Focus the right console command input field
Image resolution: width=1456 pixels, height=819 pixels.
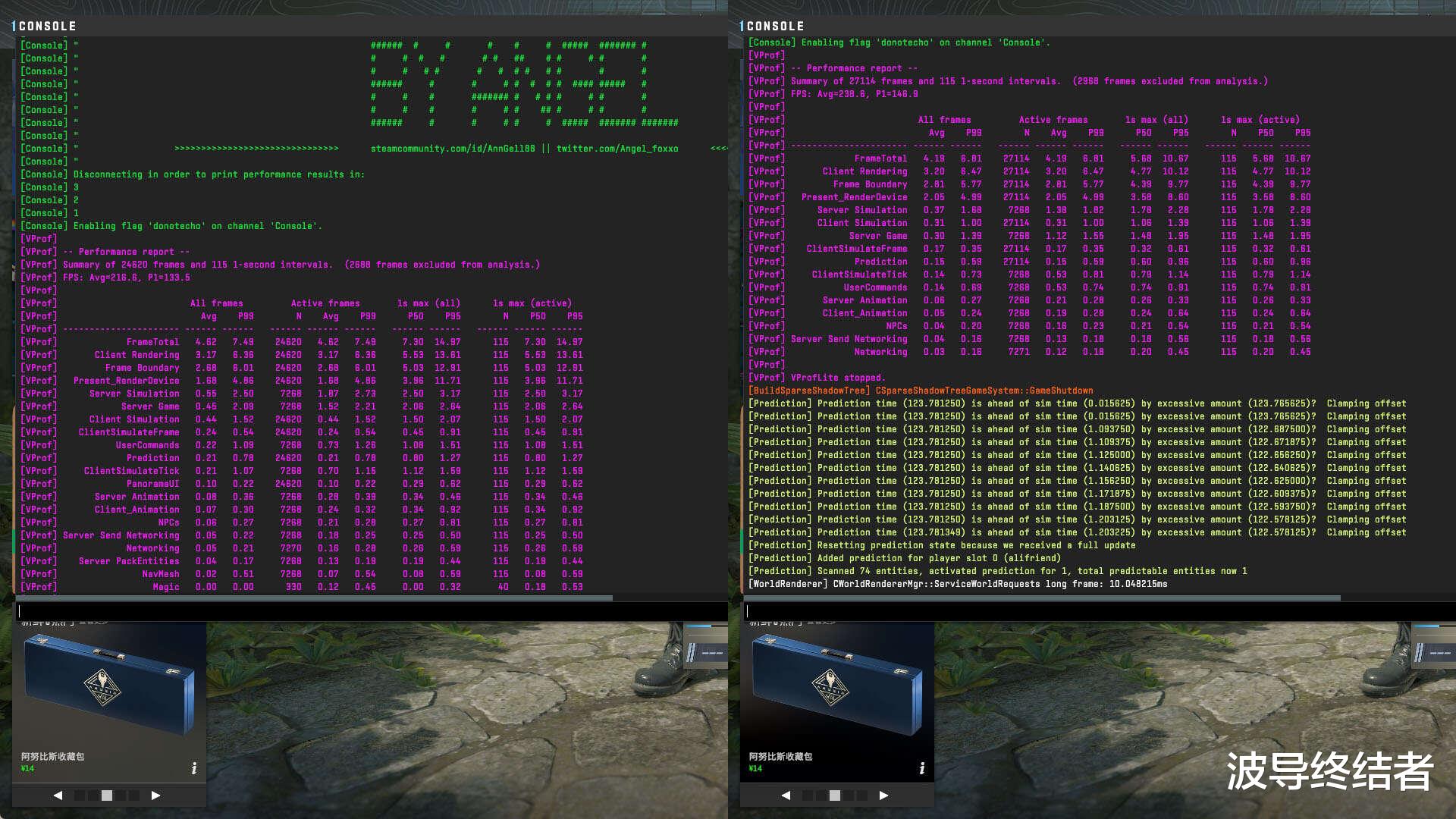click(1098, 611)
